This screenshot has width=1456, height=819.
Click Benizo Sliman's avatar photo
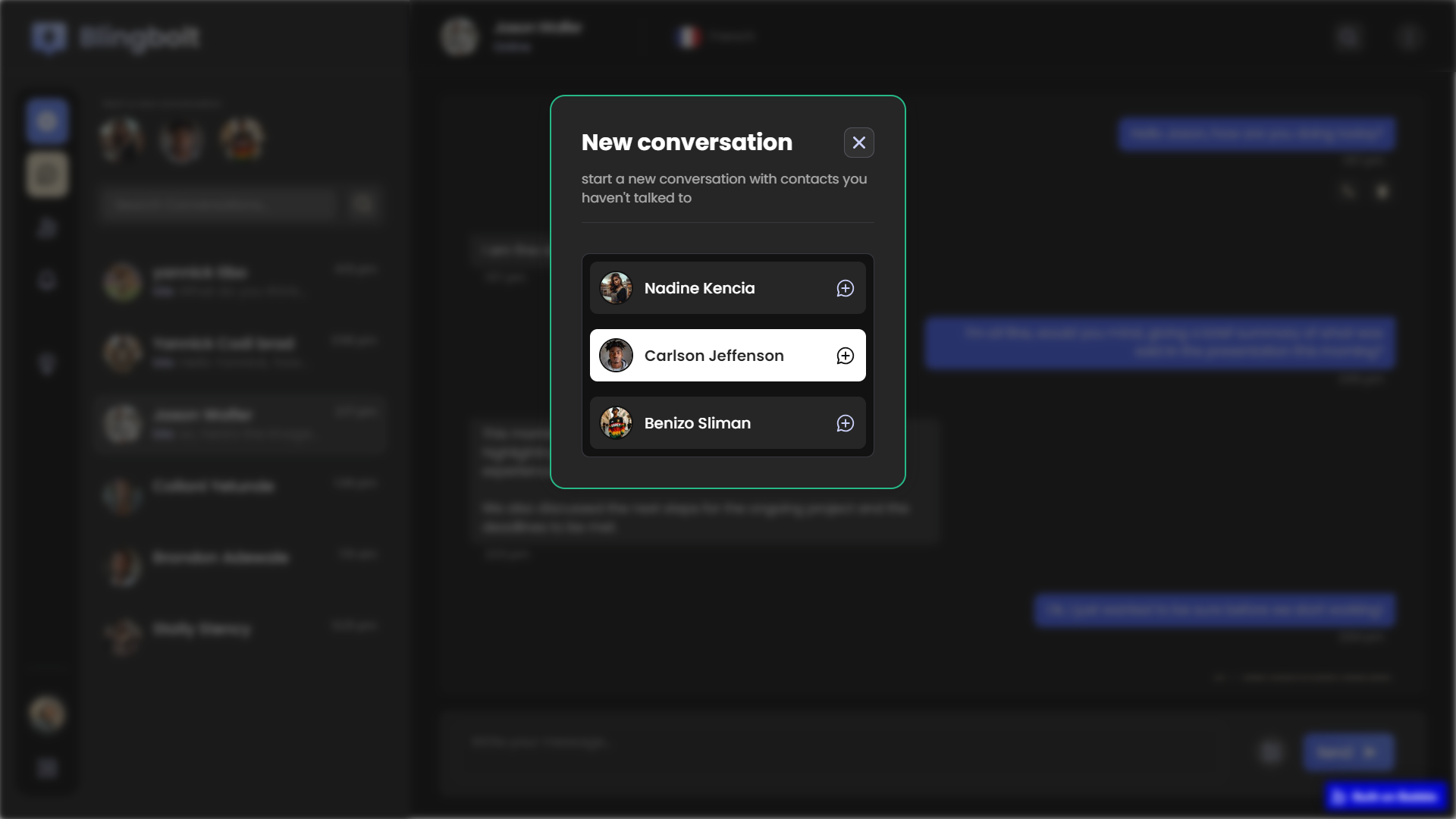click(x=616, y=423)
